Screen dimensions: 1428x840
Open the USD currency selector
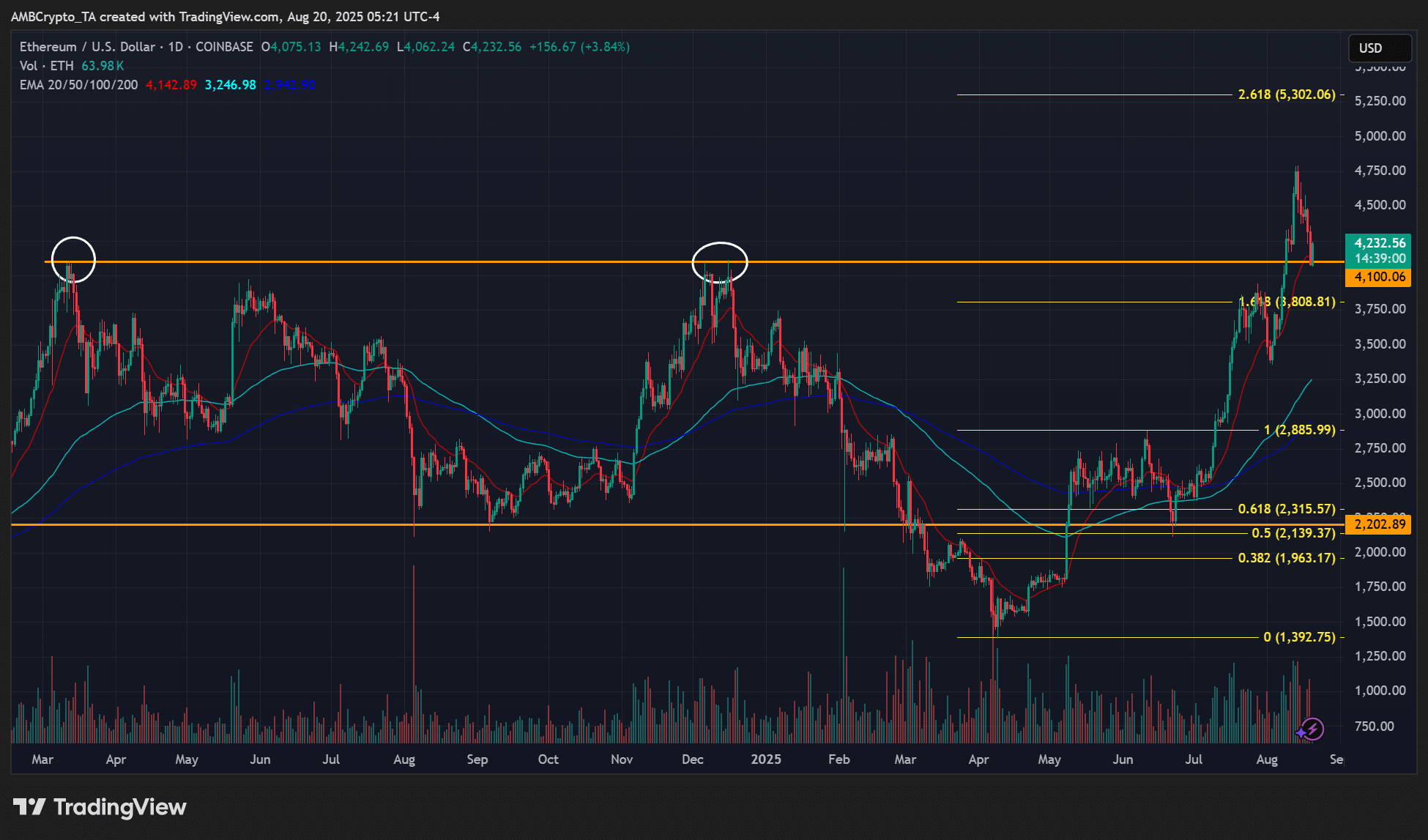click(x=1379, y=48)
